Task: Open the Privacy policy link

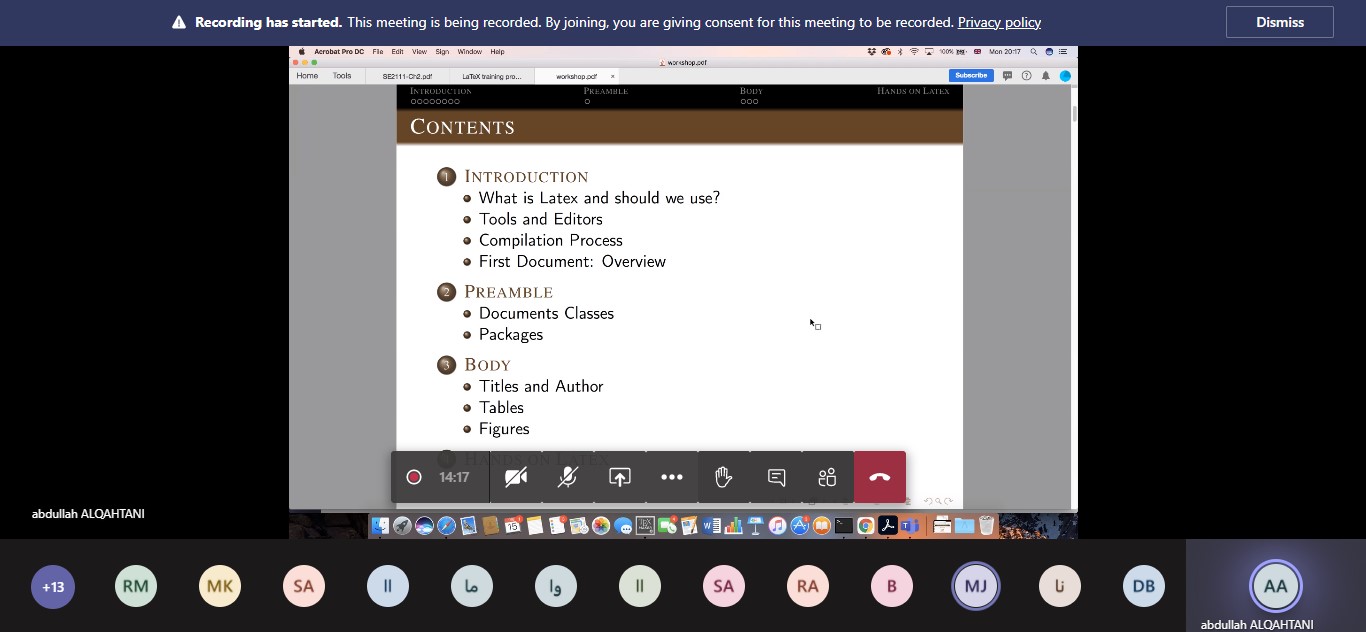Action: pos(998,22)
